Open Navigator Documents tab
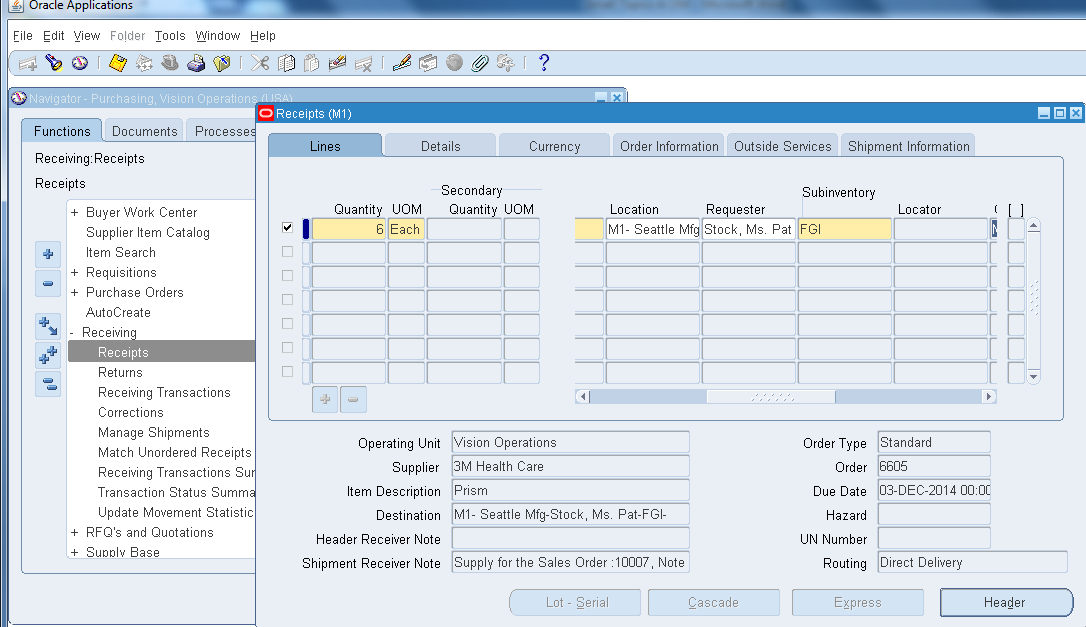The height and width of the screenshot is (627, 1086). [x=145, y=131]
